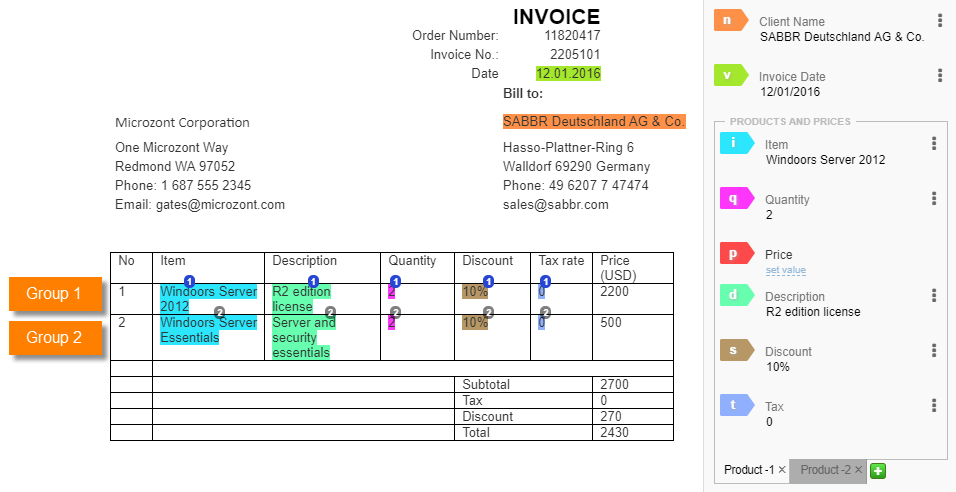
Task: Add a new product group with plus icon
Action: (x=878, y=471)
